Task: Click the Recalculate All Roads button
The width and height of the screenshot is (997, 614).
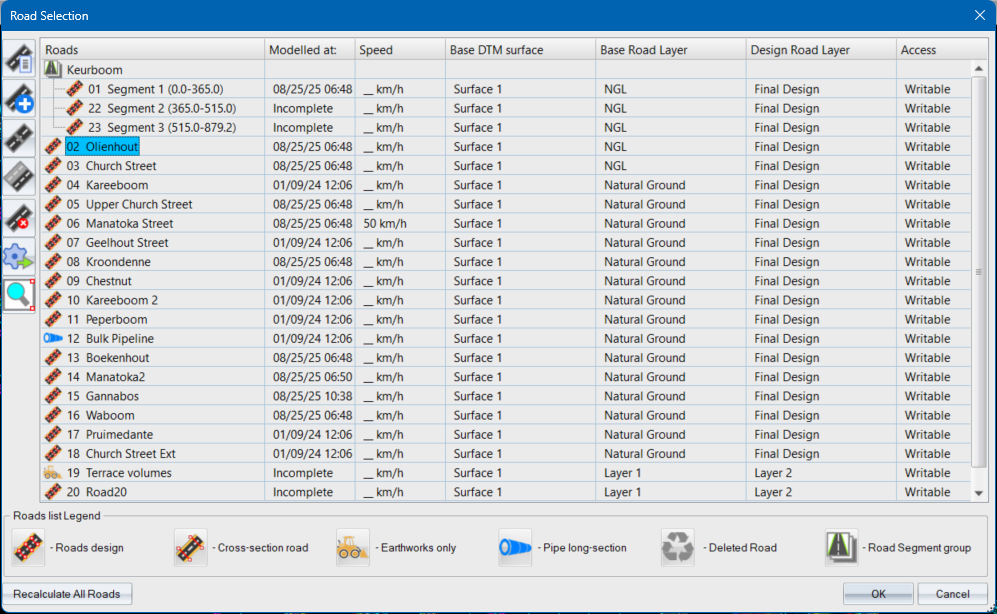Action: (x=67, y=594)
